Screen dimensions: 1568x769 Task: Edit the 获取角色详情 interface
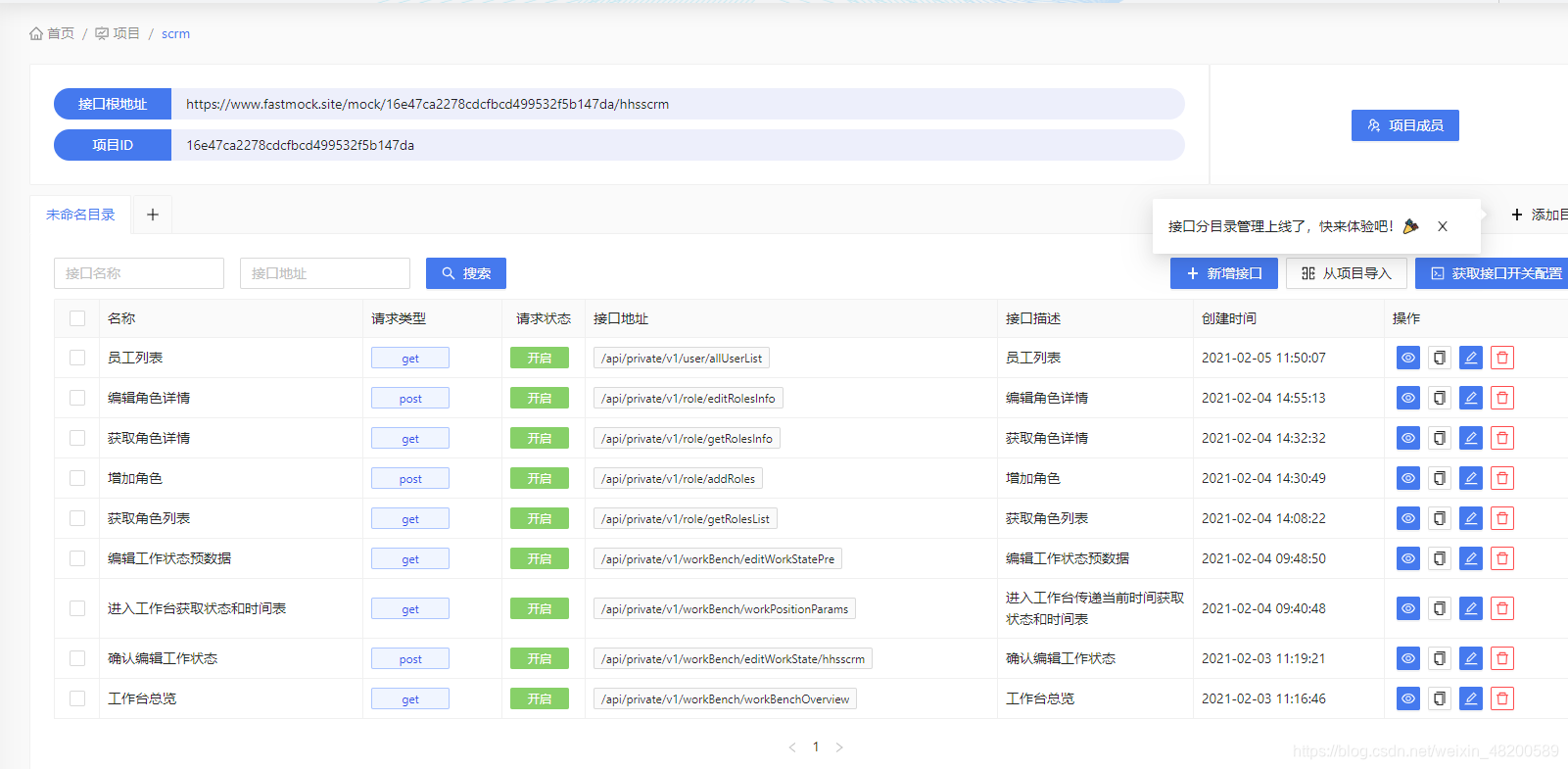coord(1470,438)
